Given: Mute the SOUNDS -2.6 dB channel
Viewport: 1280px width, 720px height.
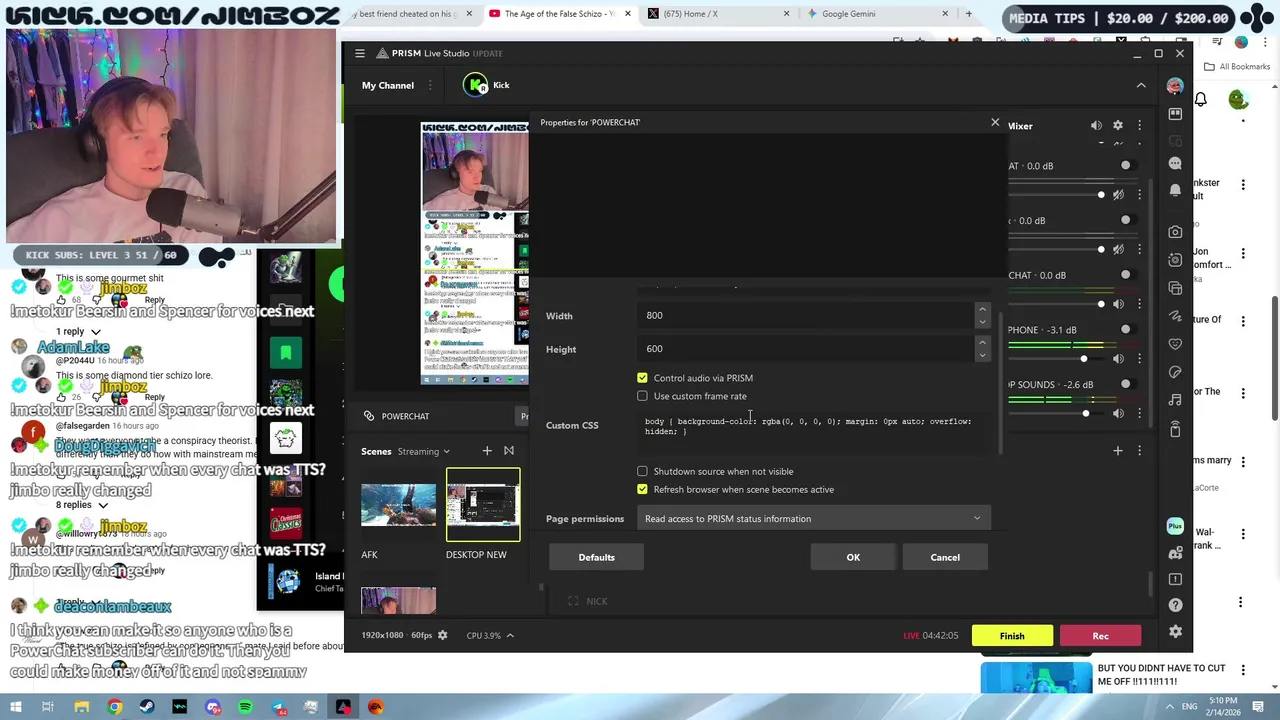Looking at the screenshot, I should click(1118, 413).
